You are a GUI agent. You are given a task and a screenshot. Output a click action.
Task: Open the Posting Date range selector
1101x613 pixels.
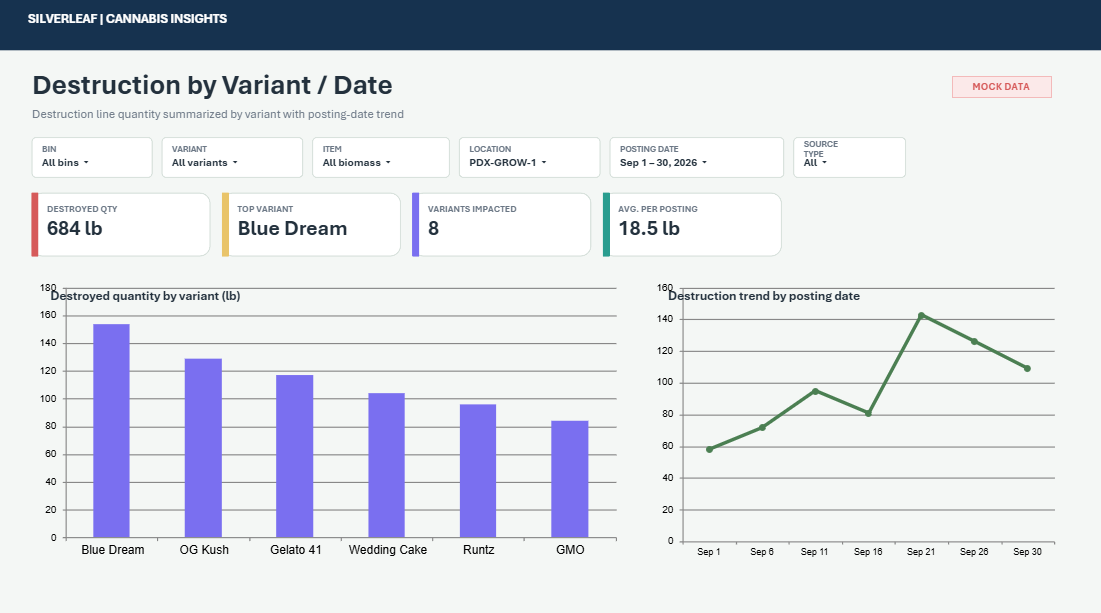(x=697, y=157)
